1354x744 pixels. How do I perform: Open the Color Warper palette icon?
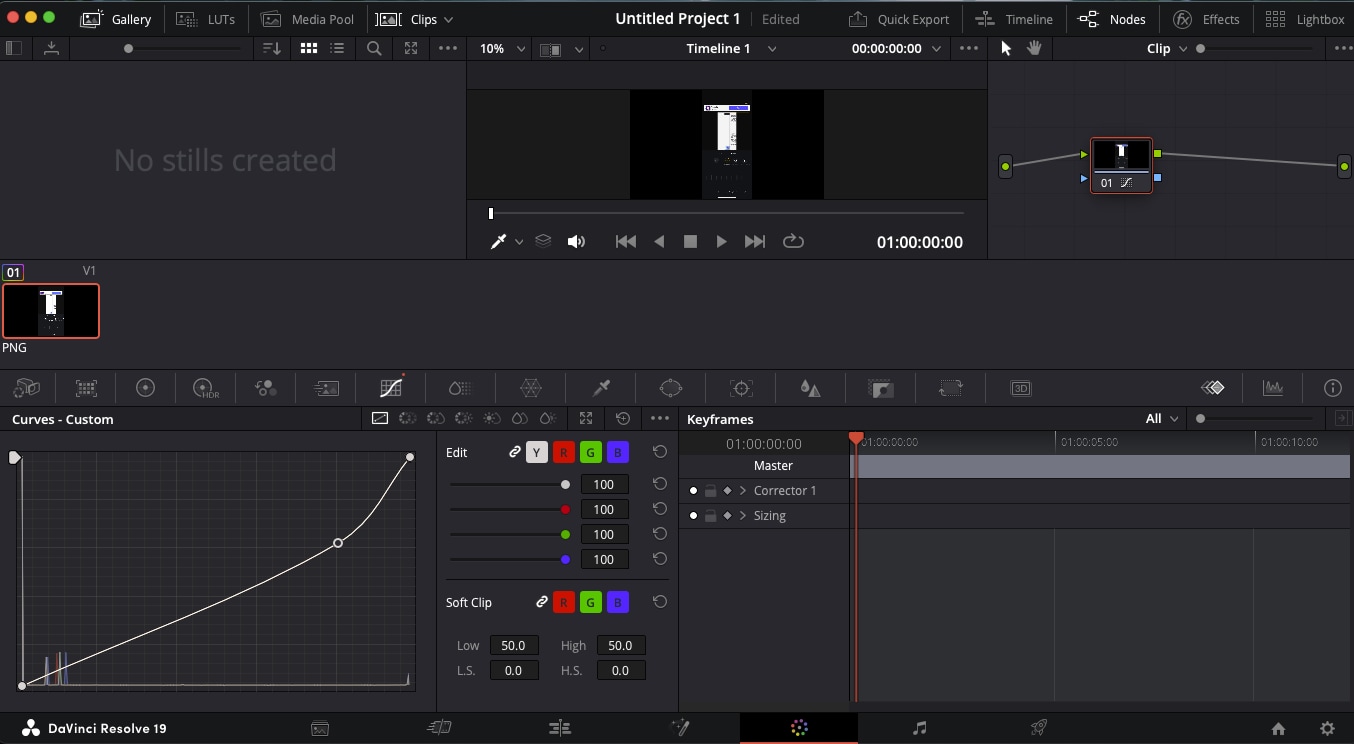coord(531,389)
